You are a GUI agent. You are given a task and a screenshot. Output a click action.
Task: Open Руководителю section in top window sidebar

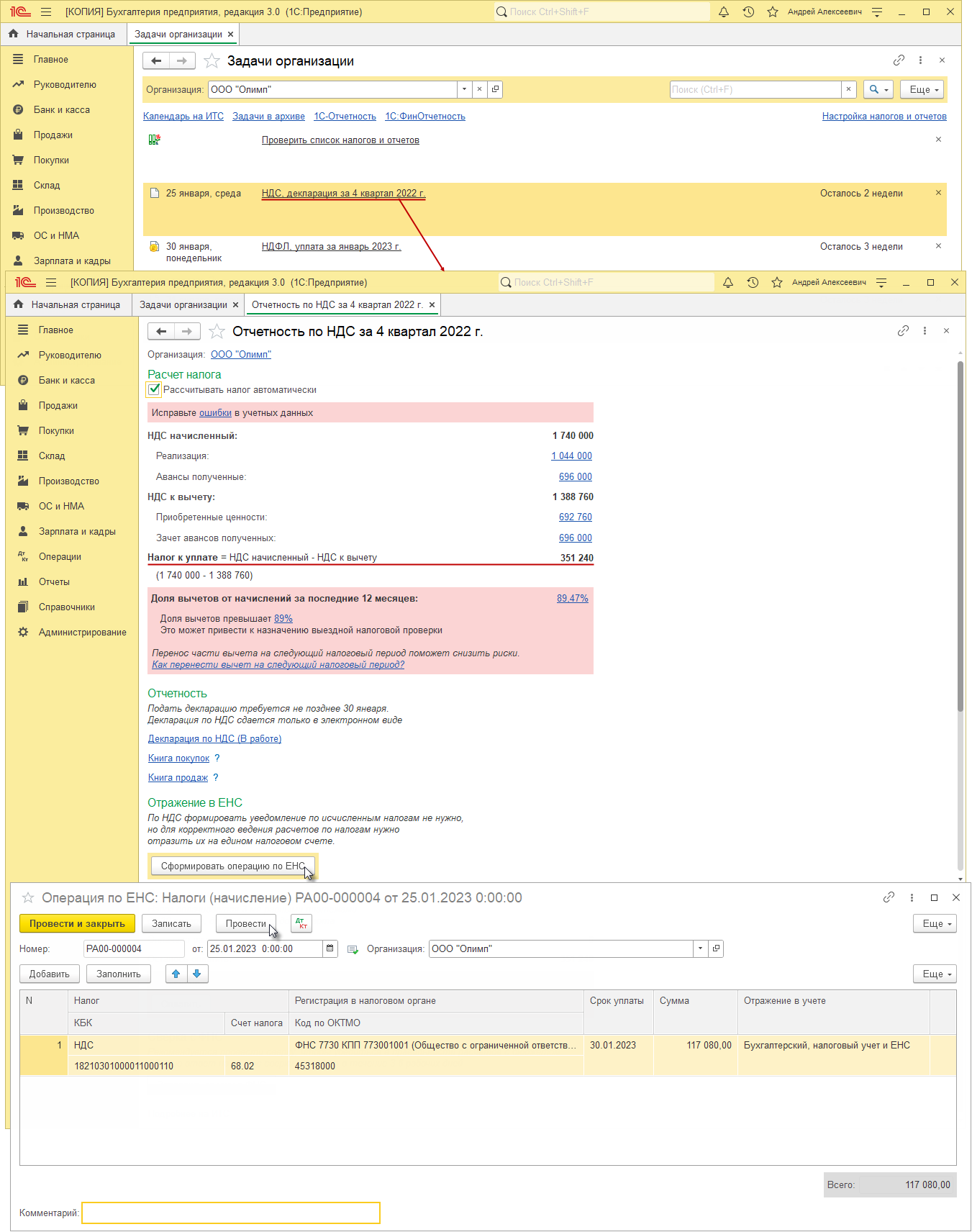(x=65, y=84)
